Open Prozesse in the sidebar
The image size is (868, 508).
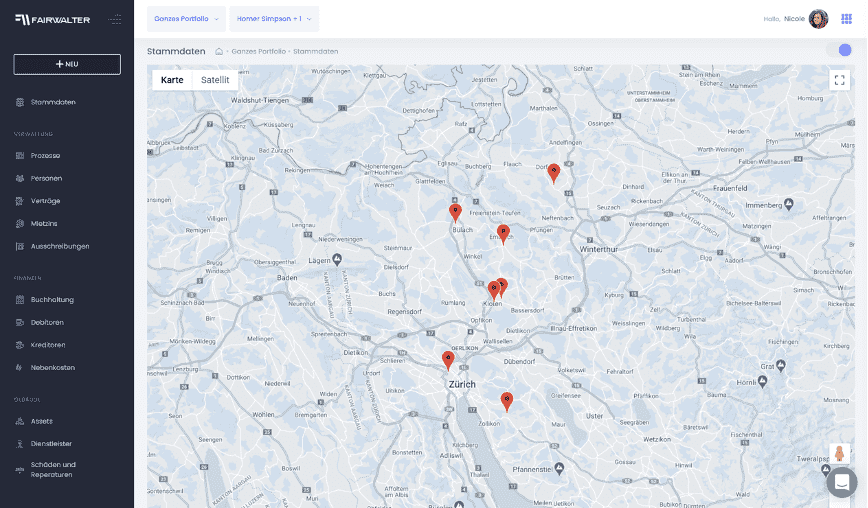[x=45, y=156]
